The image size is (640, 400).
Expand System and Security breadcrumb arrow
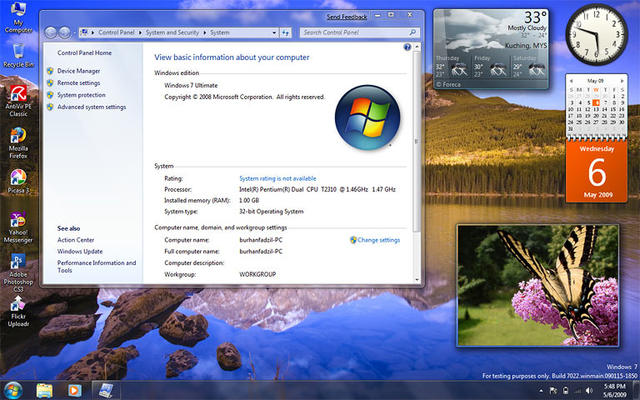(205, 33)
